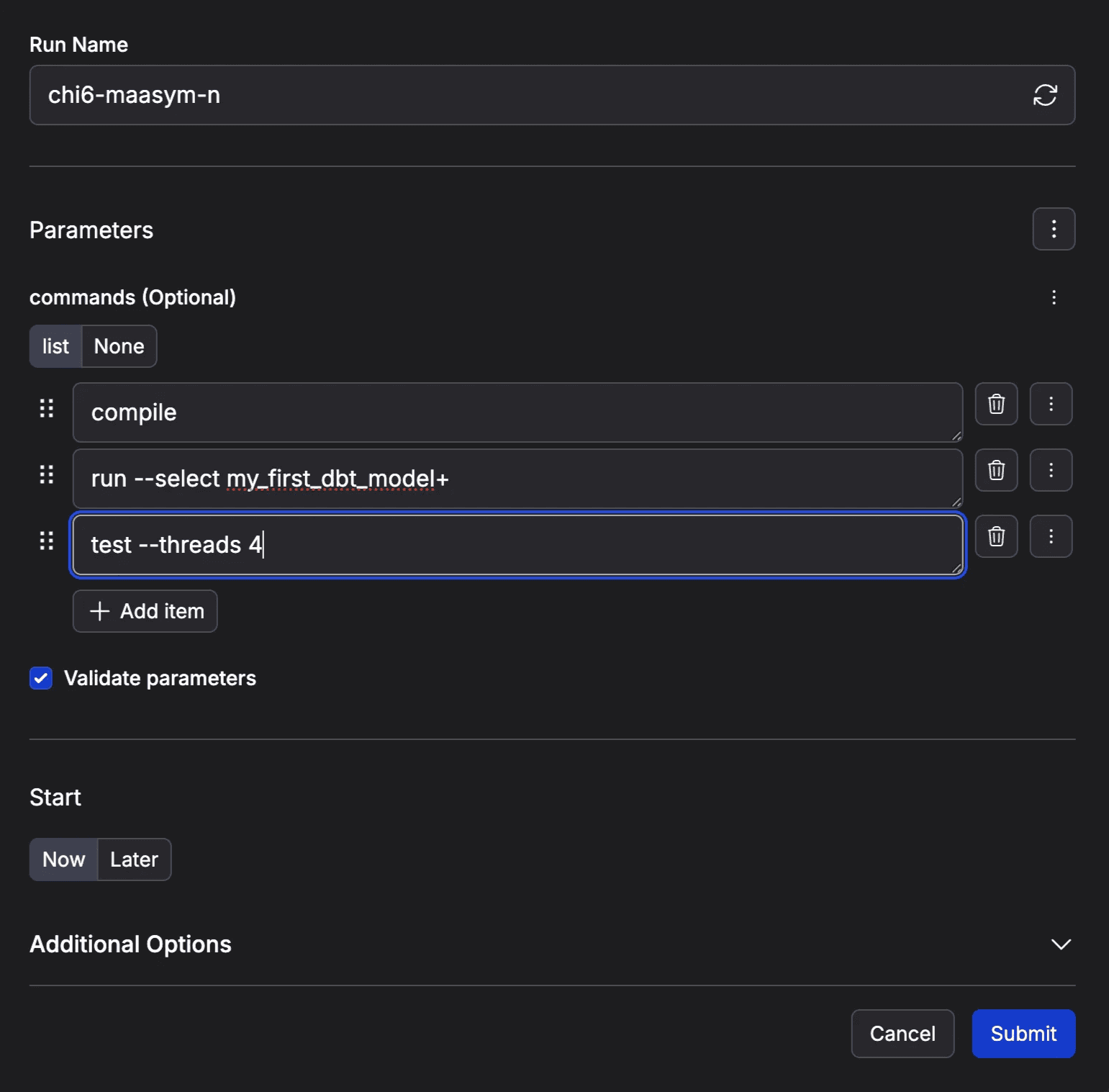This screenshot has width=1109, height=1092.
Task: Open the Parameters section options menu
Action: [1054, 230]
